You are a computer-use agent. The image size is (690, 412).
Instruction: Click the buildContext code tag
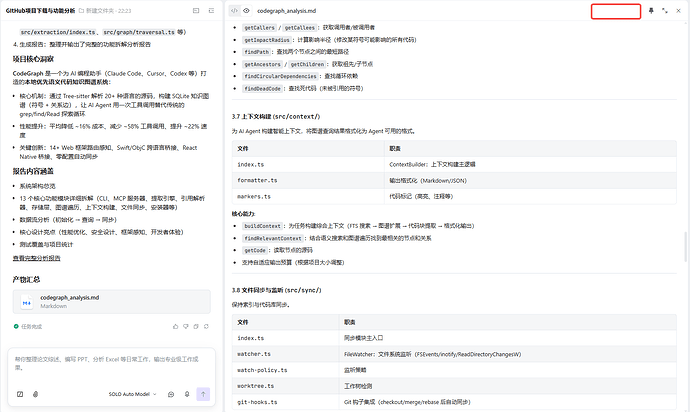tap(262, 226)
